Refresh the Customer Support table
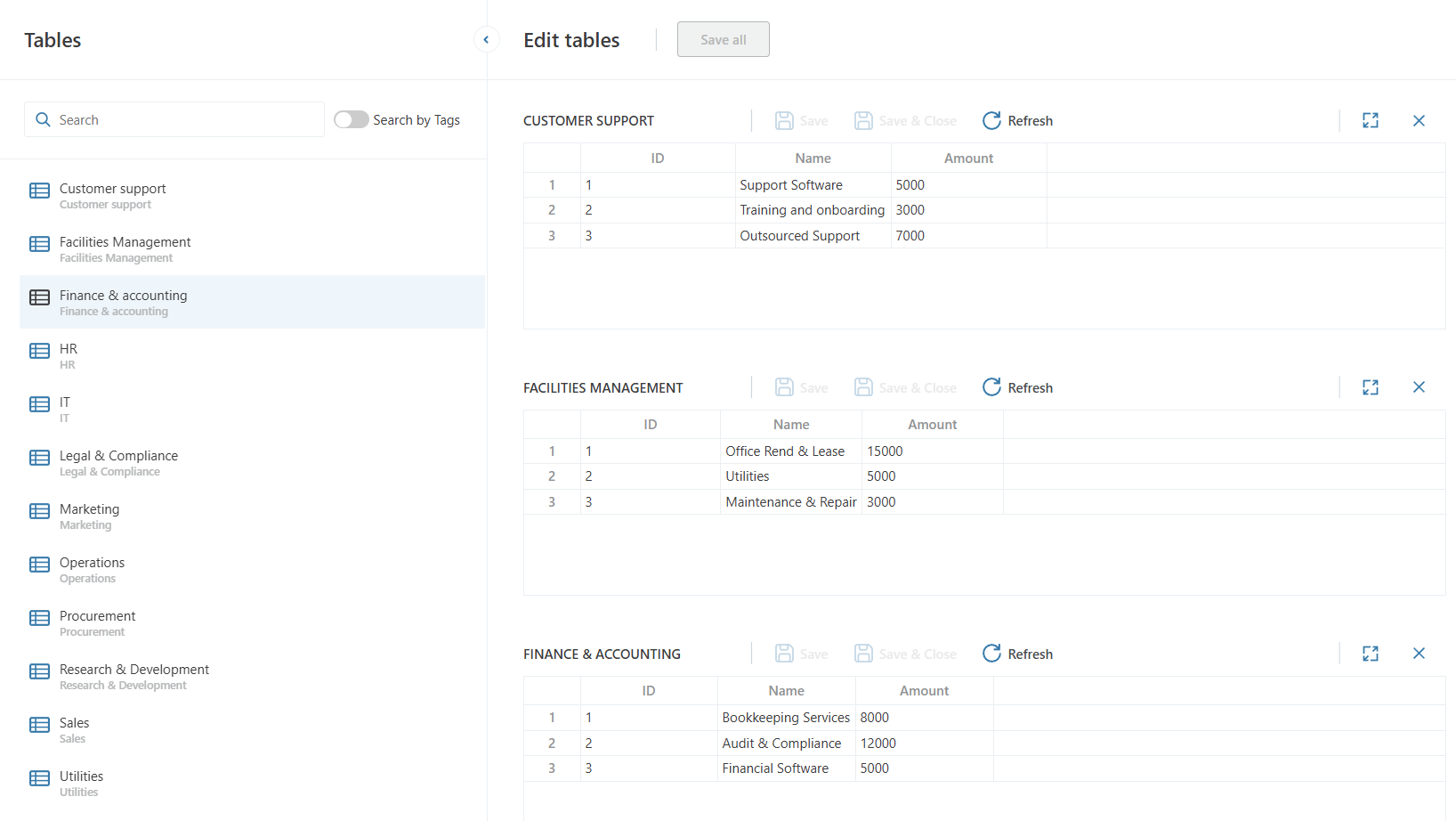The width and height of the screenshot is (1456, 821). pos(1017,121)
